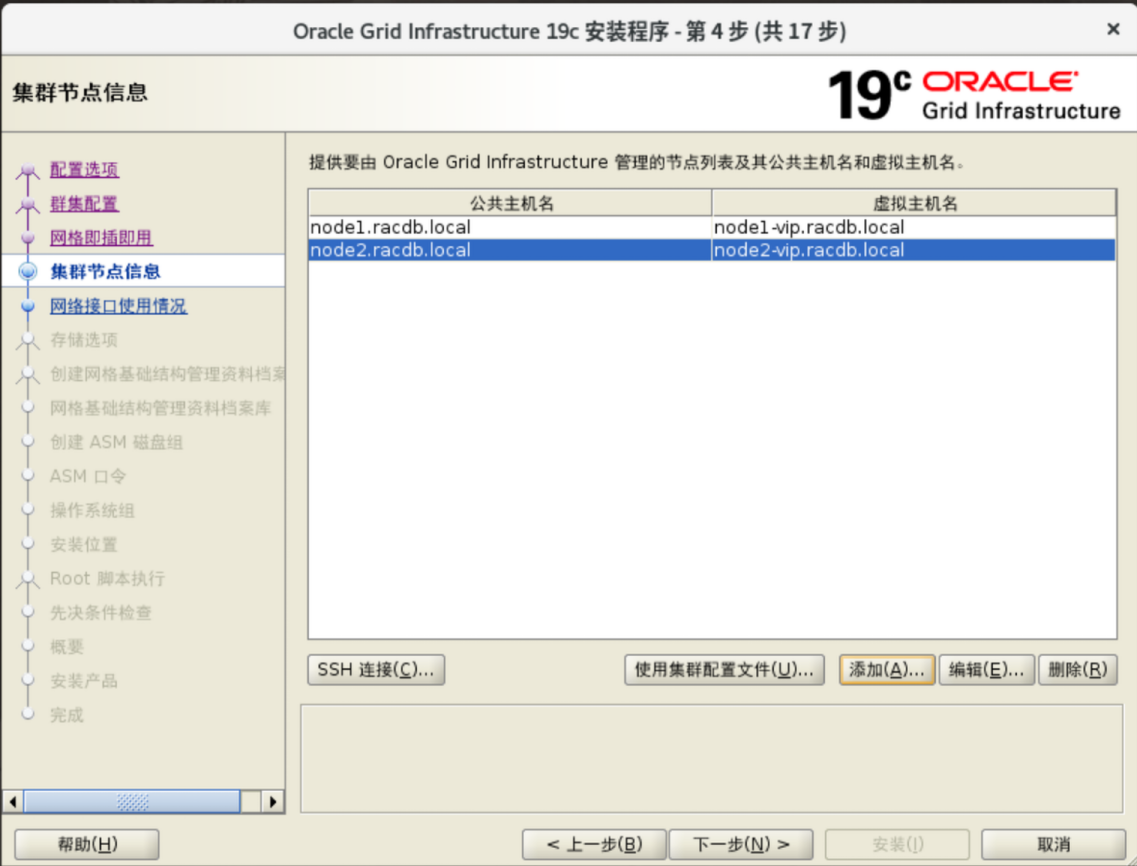Go back with 上一步 button
Image resolution: width=1137 pixels, height=866 pixels.
(x=594, y=845)
